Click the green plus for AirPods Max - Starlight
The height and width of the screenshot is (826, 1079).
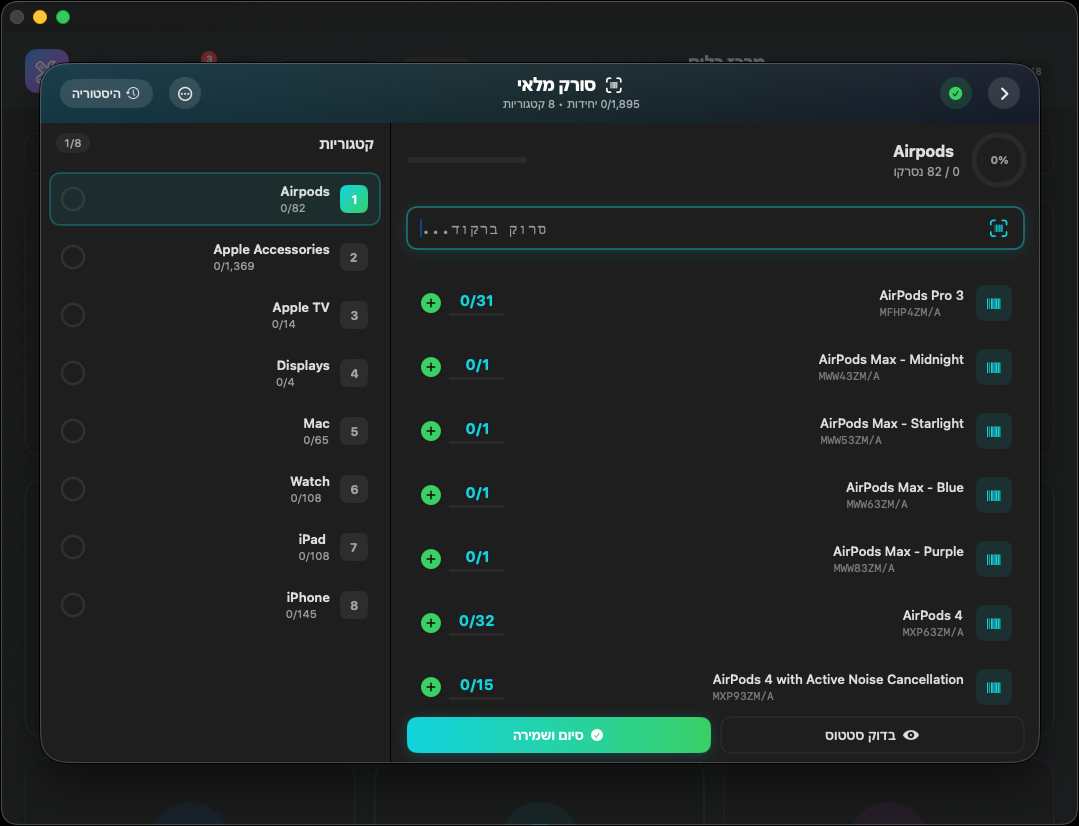431,431
